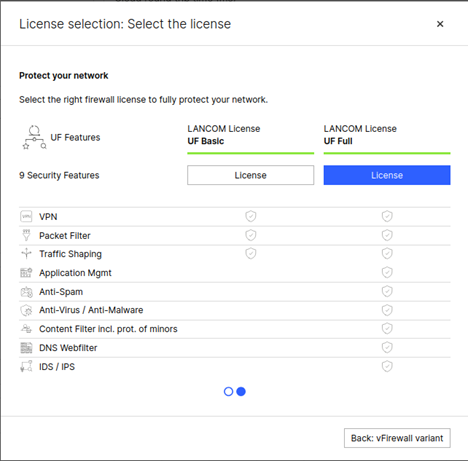Select the first pagination dot
This screenshot has height=461, width=468.
tap(228, 391)
